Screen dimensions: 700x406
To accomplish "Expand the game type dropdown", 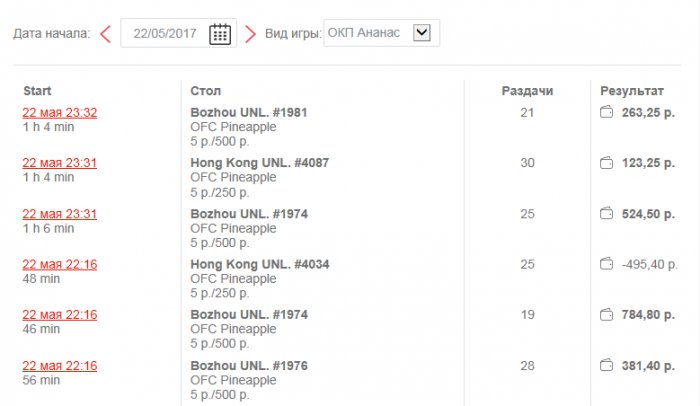I will (421, 33).
